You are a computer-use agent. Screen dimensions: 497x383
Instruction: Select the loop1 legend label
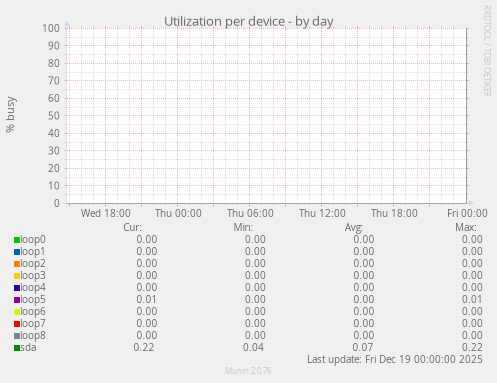point(33,252)
